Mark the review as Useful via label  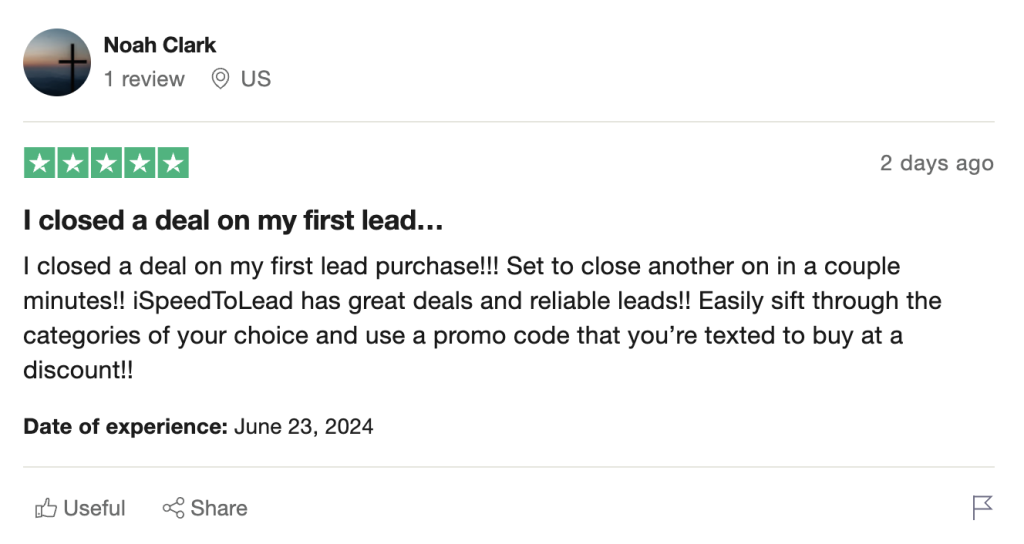click(94, 508)
